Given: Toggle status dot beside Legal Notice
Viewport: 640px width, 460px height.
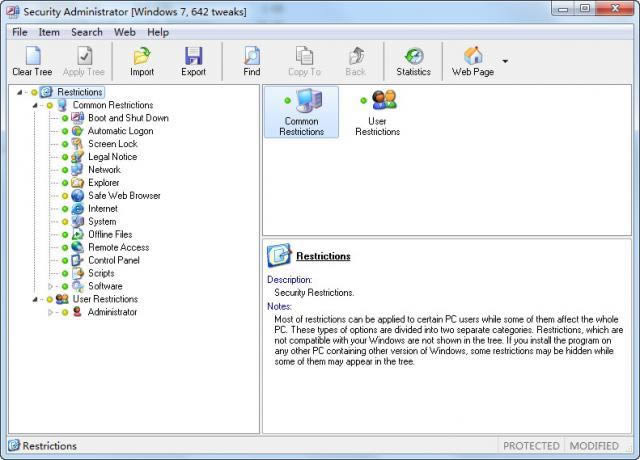Looking at the screenshot, I should point(65,157).
